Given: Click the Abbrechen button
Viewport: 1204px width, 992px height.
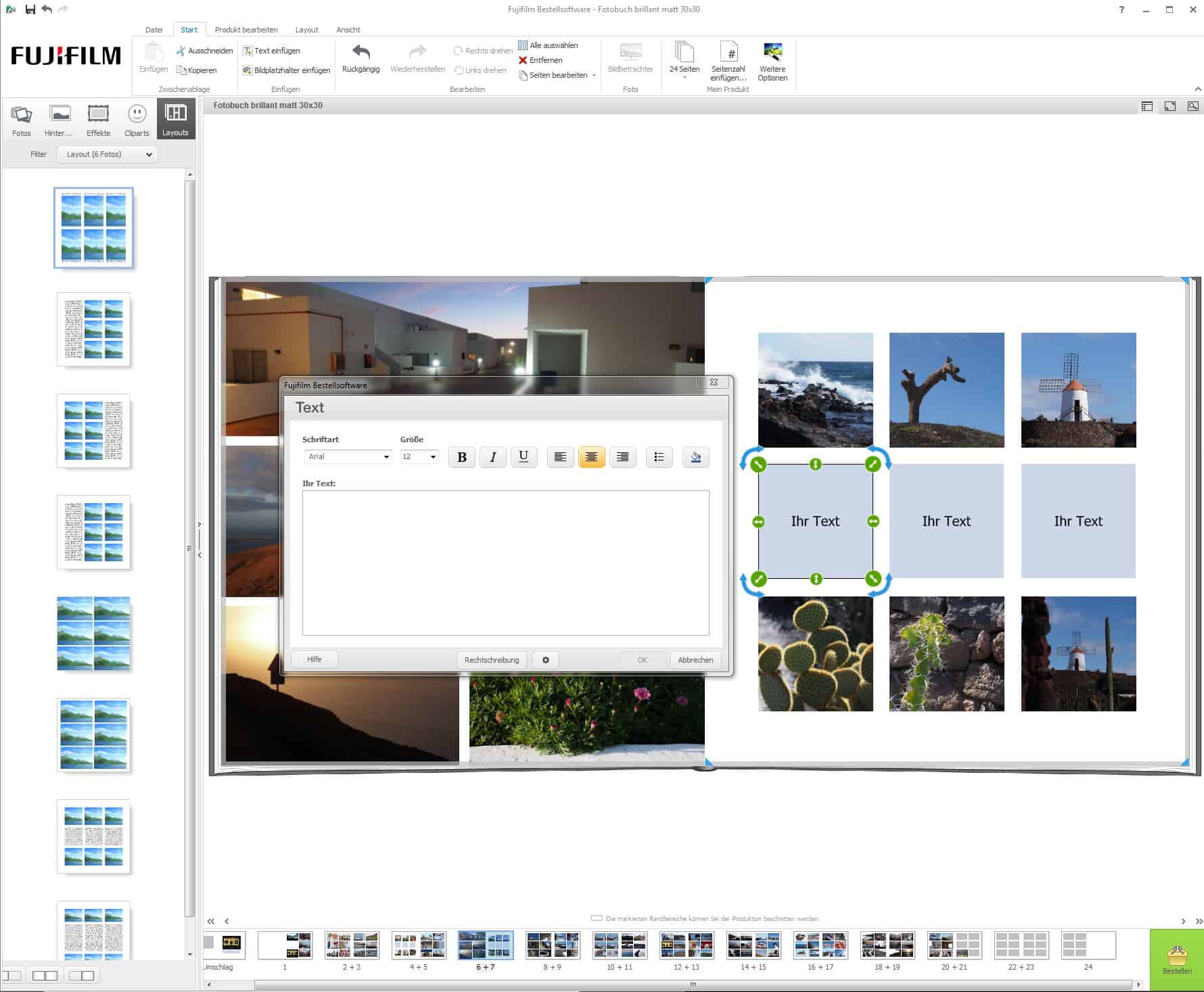Looking at the screenshot, I should (695, 660).
